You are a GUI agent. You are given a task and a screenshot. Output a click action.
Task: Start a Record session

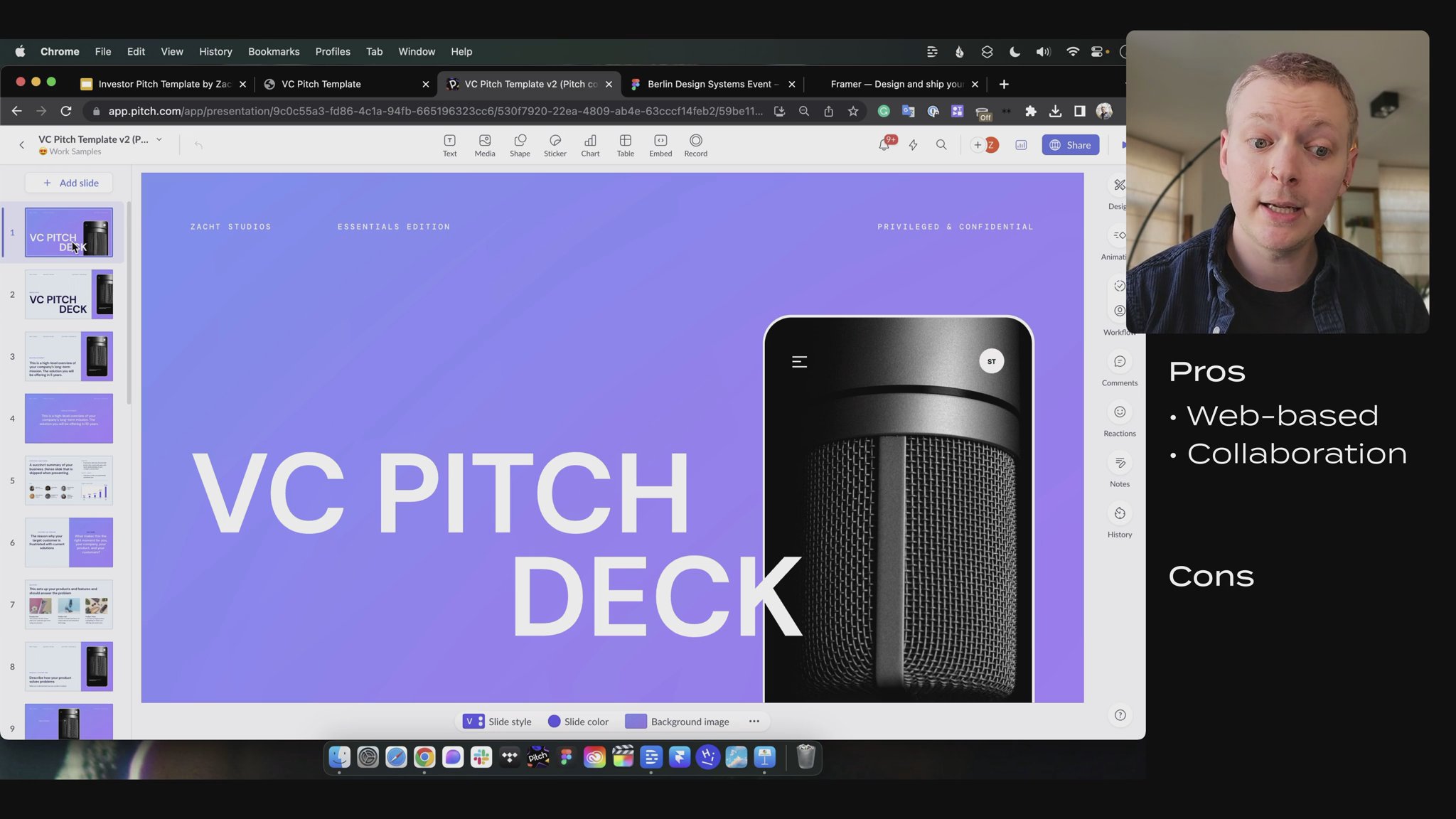[x=695, y=145]
